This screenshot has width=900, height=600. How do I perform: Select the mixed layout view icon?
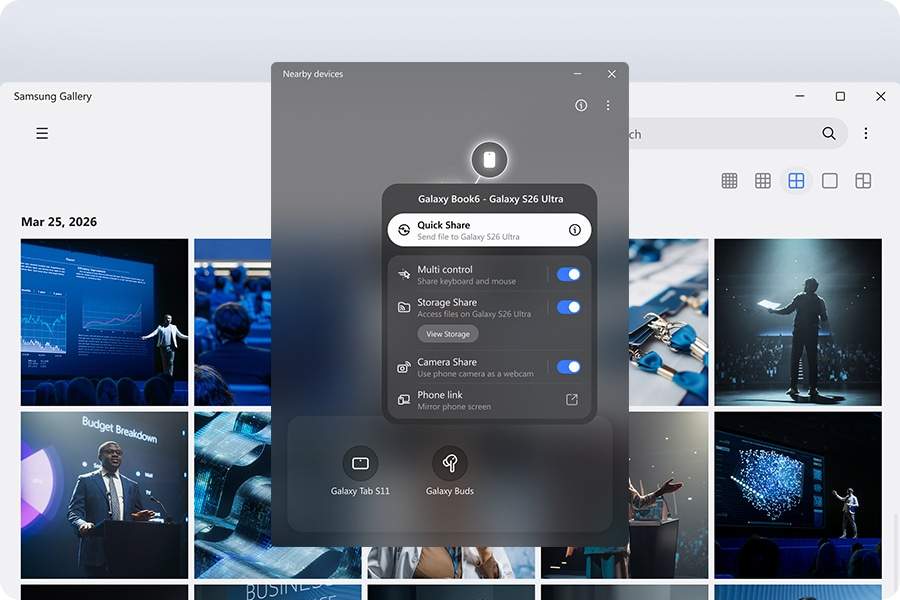(x=863, y=181)
